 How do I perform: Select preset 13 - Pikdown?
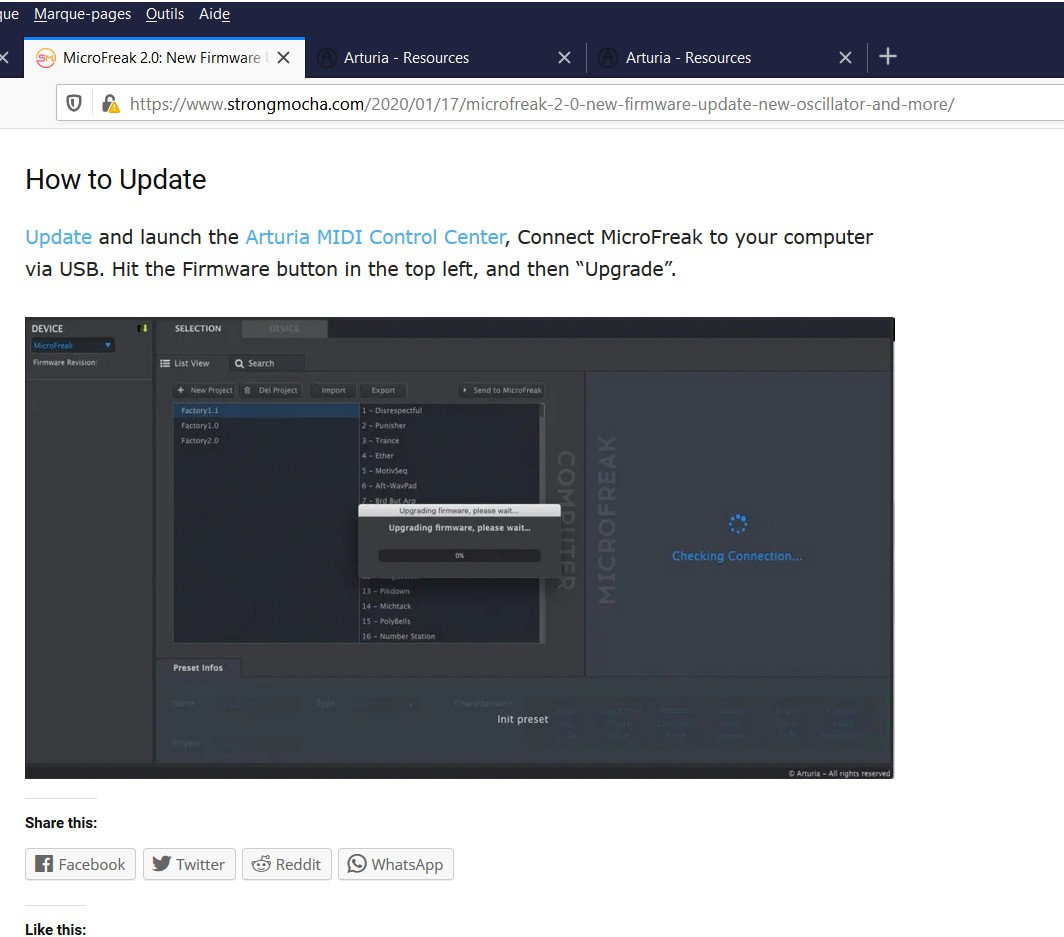coord(449,591)
